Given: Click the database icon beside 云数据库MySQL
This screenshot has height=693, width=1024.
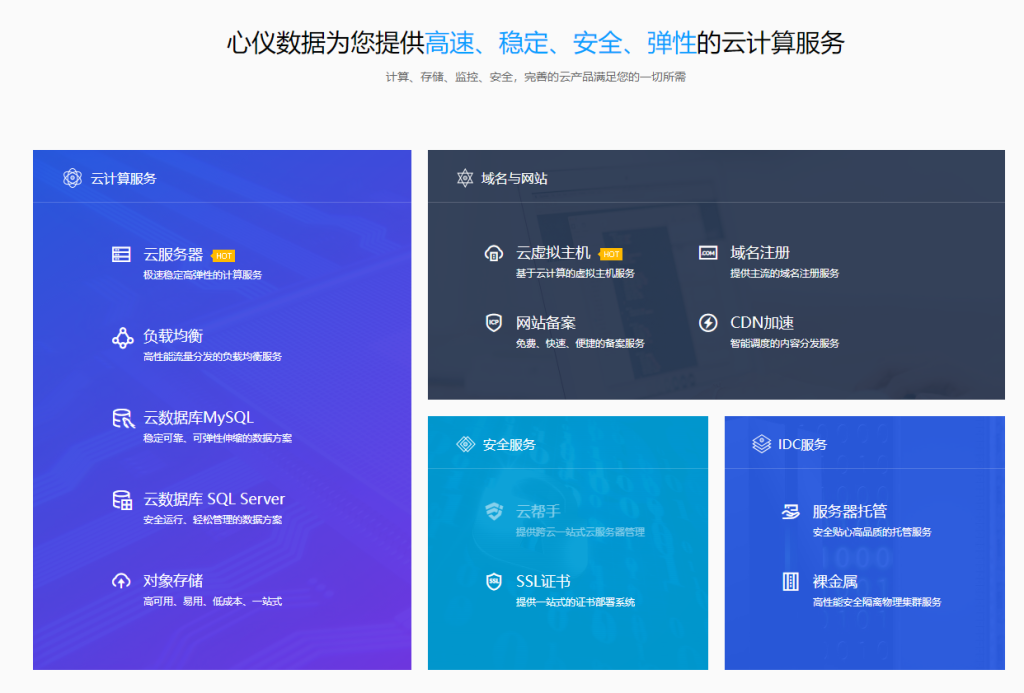Looking at the screenshot, I should 123,419.
